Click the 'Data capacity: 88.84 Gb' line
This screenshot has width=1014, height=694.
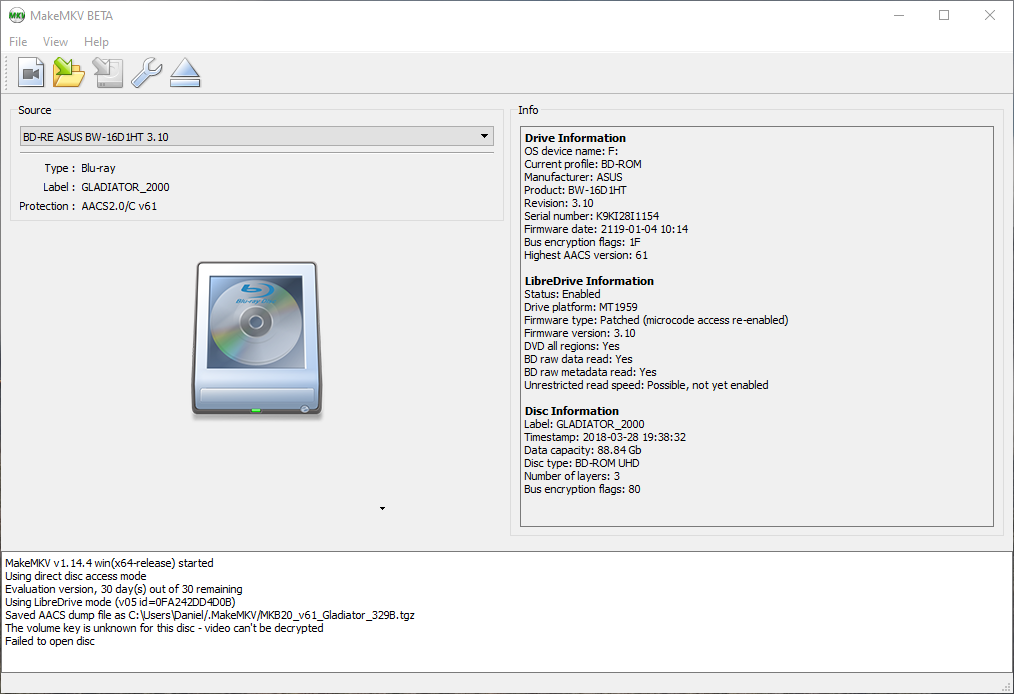pyautogui.click(x=583, y=450)
